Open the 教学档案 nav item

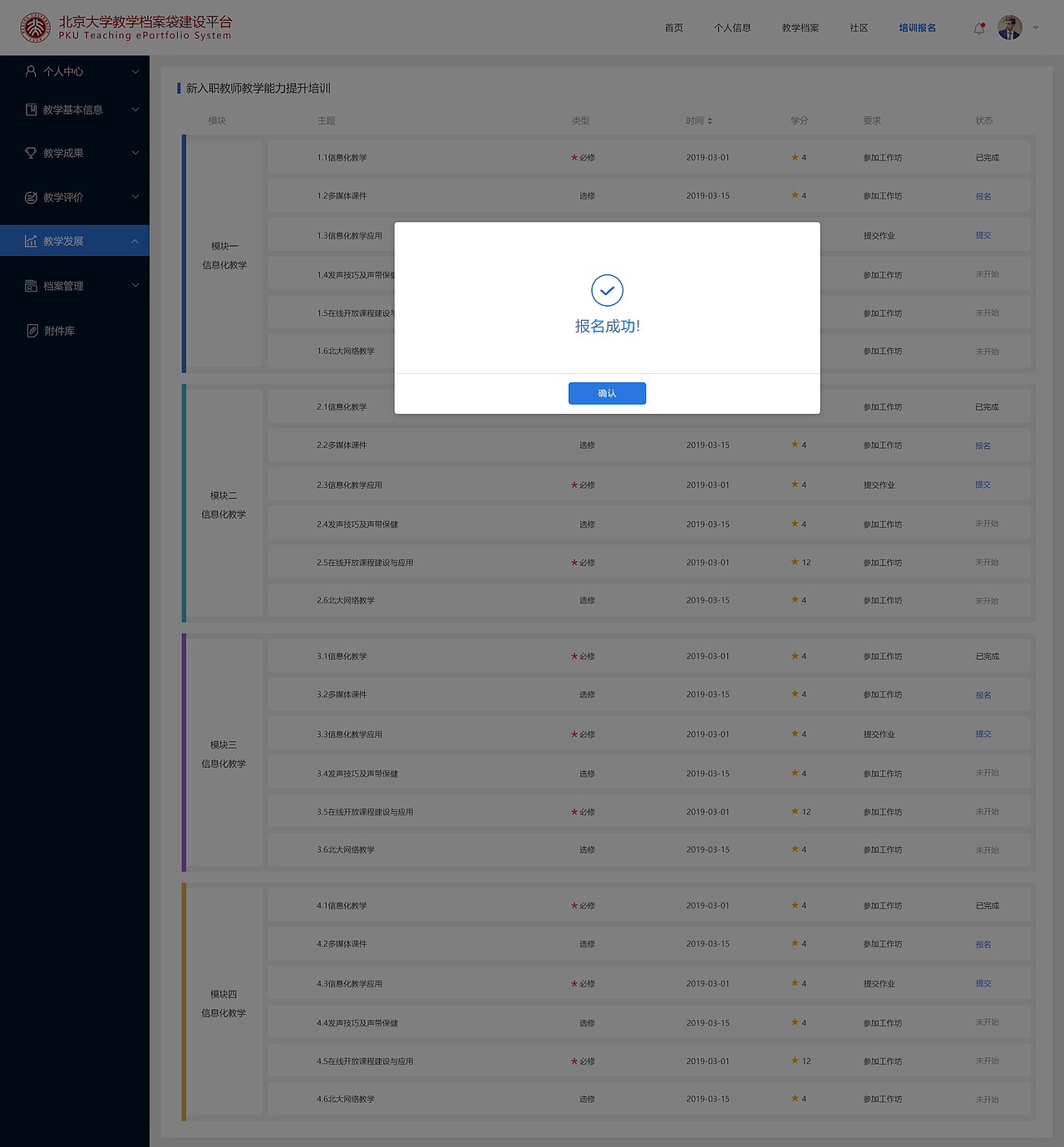click(800, 28)
